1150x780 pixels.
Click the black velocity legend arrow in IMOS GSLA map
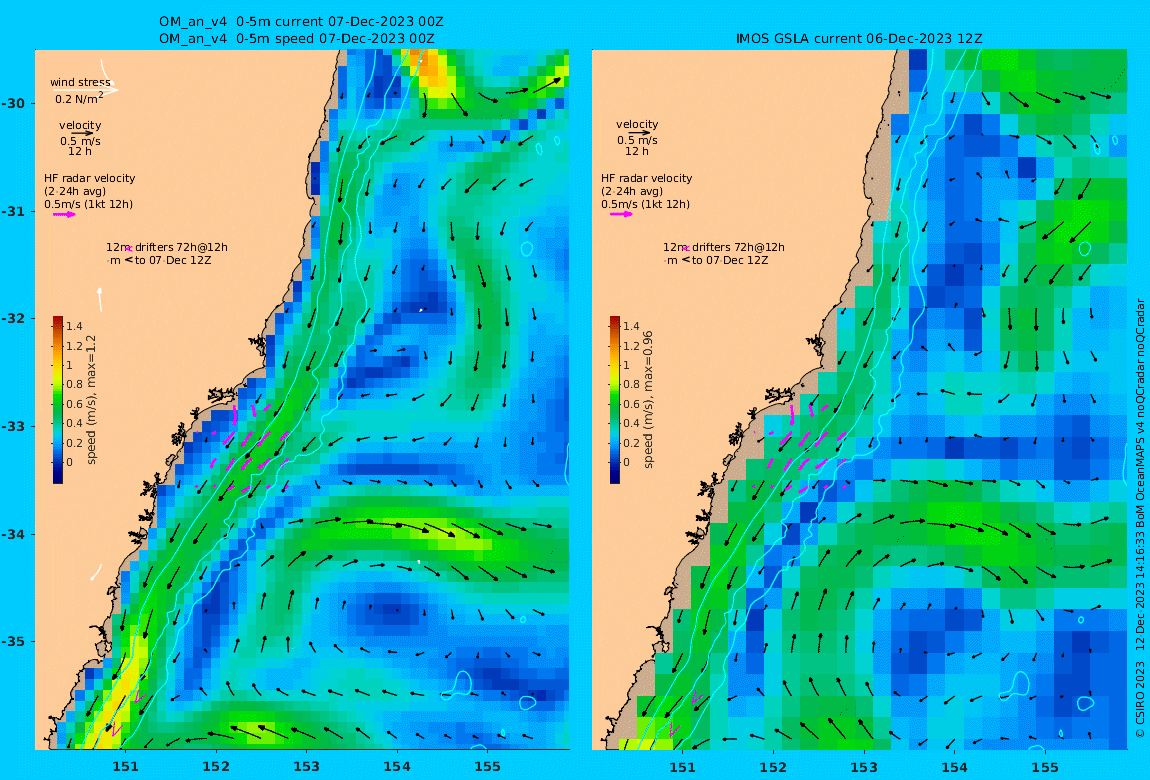point(639,133)
